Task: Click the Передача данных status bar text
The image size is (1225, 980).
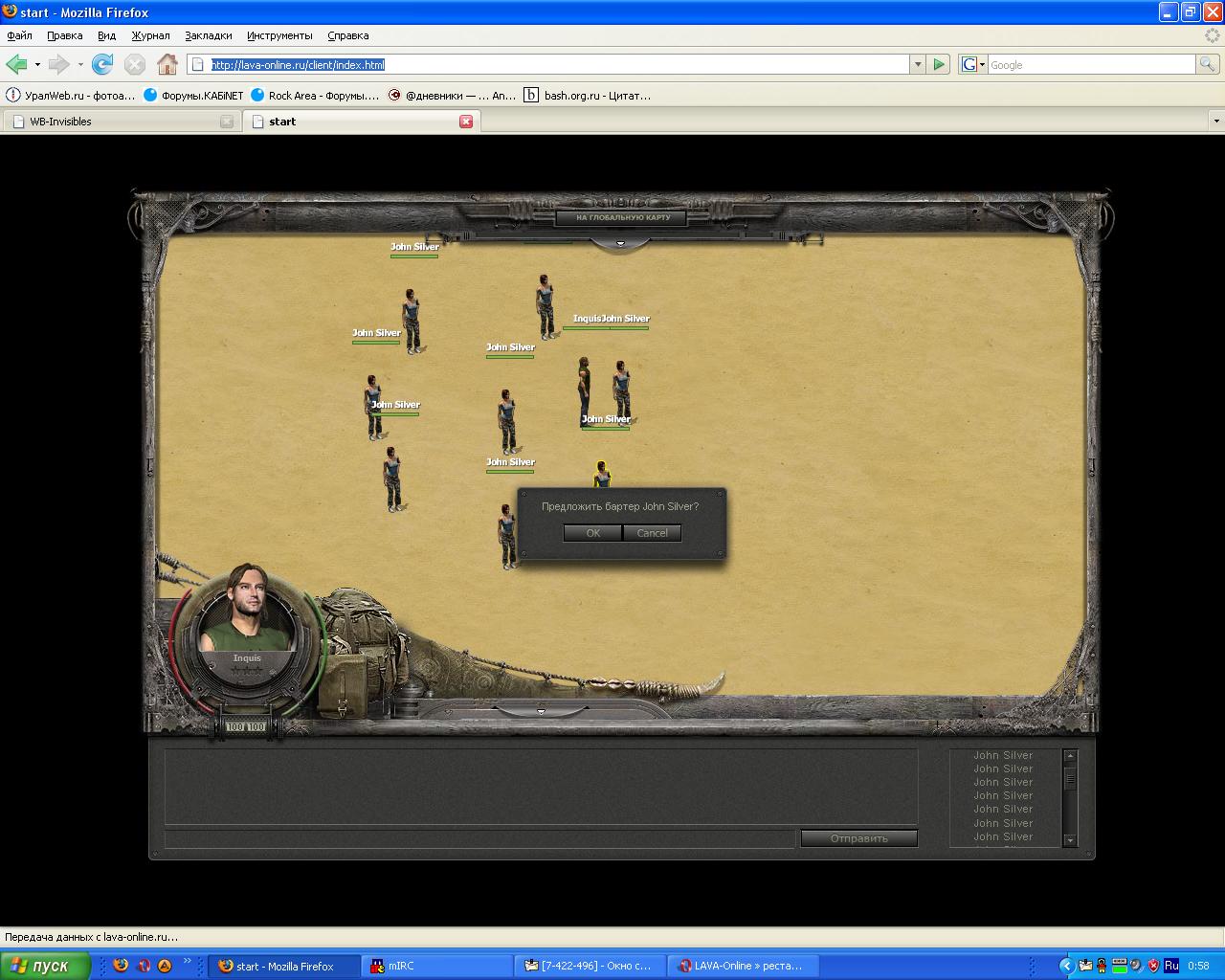Action: coord(92,937)
